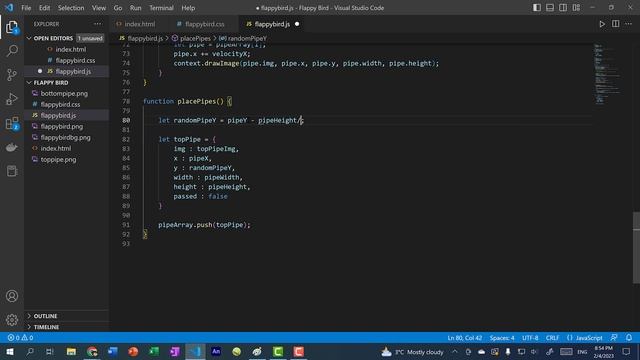Open the Terminal menu
Image resolution: width=640 pixels, height=360 pixels.
coord(161,8)
